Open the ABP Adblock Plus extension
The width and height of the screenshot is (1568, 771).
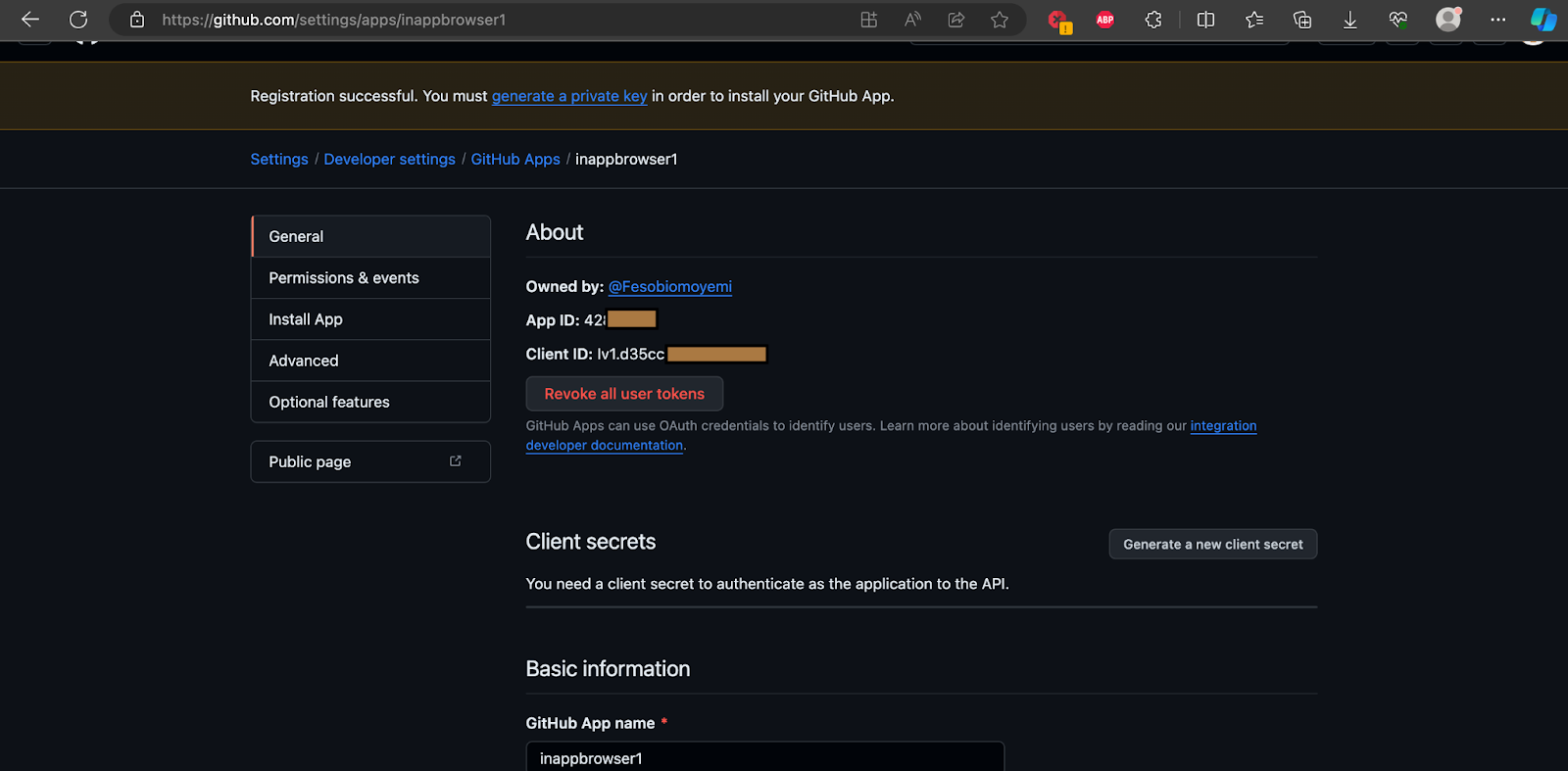click(1105, 20)
